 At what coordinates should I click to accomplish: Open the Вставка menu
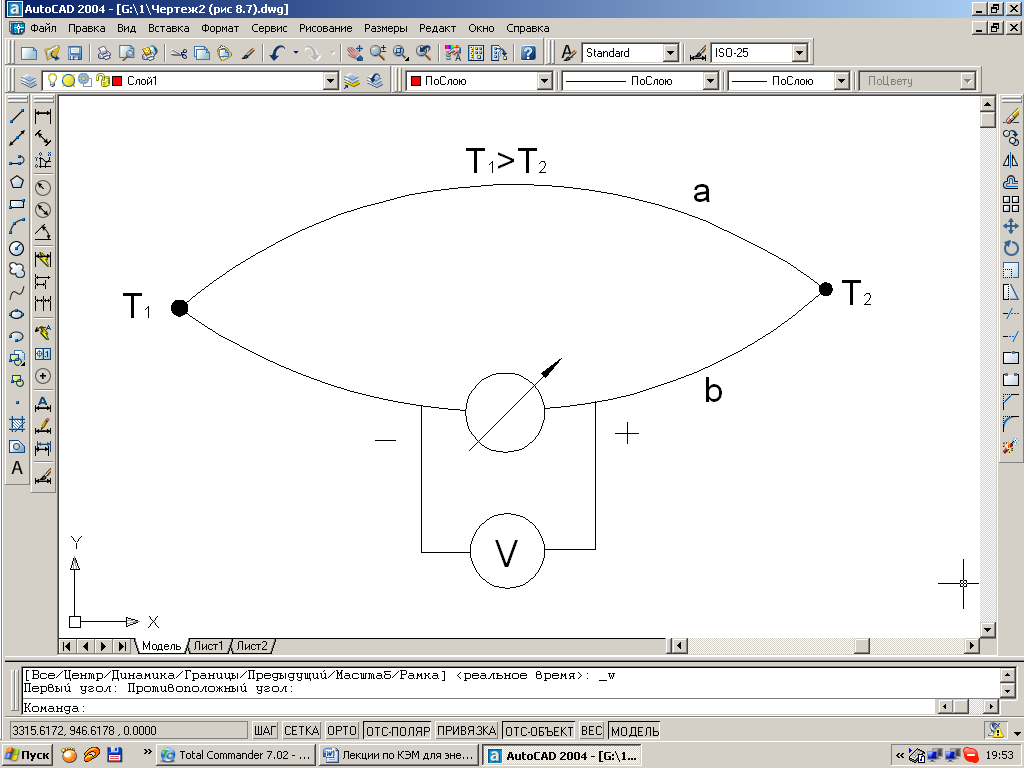pyautogui.click(x=168, y=28)
